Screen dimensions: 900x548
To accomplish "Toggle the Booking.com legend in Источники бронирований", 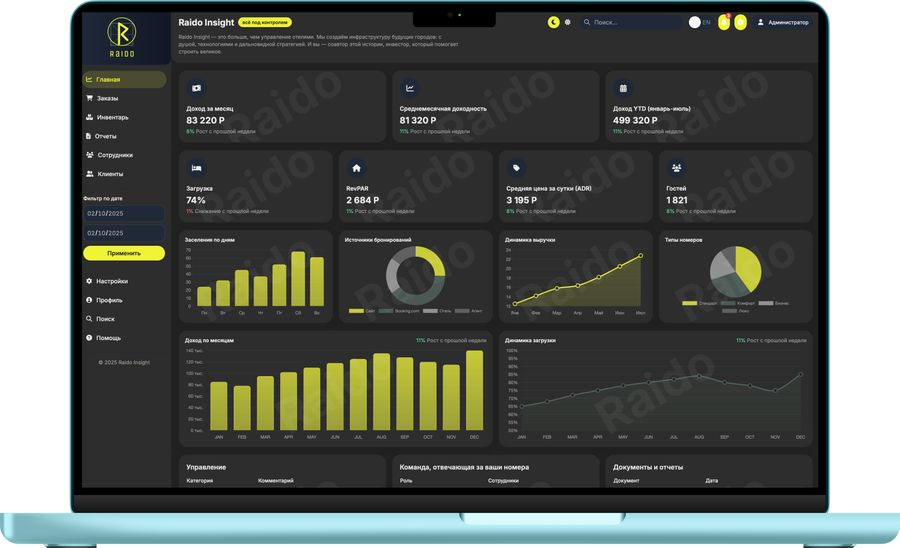I will point(401,311).
